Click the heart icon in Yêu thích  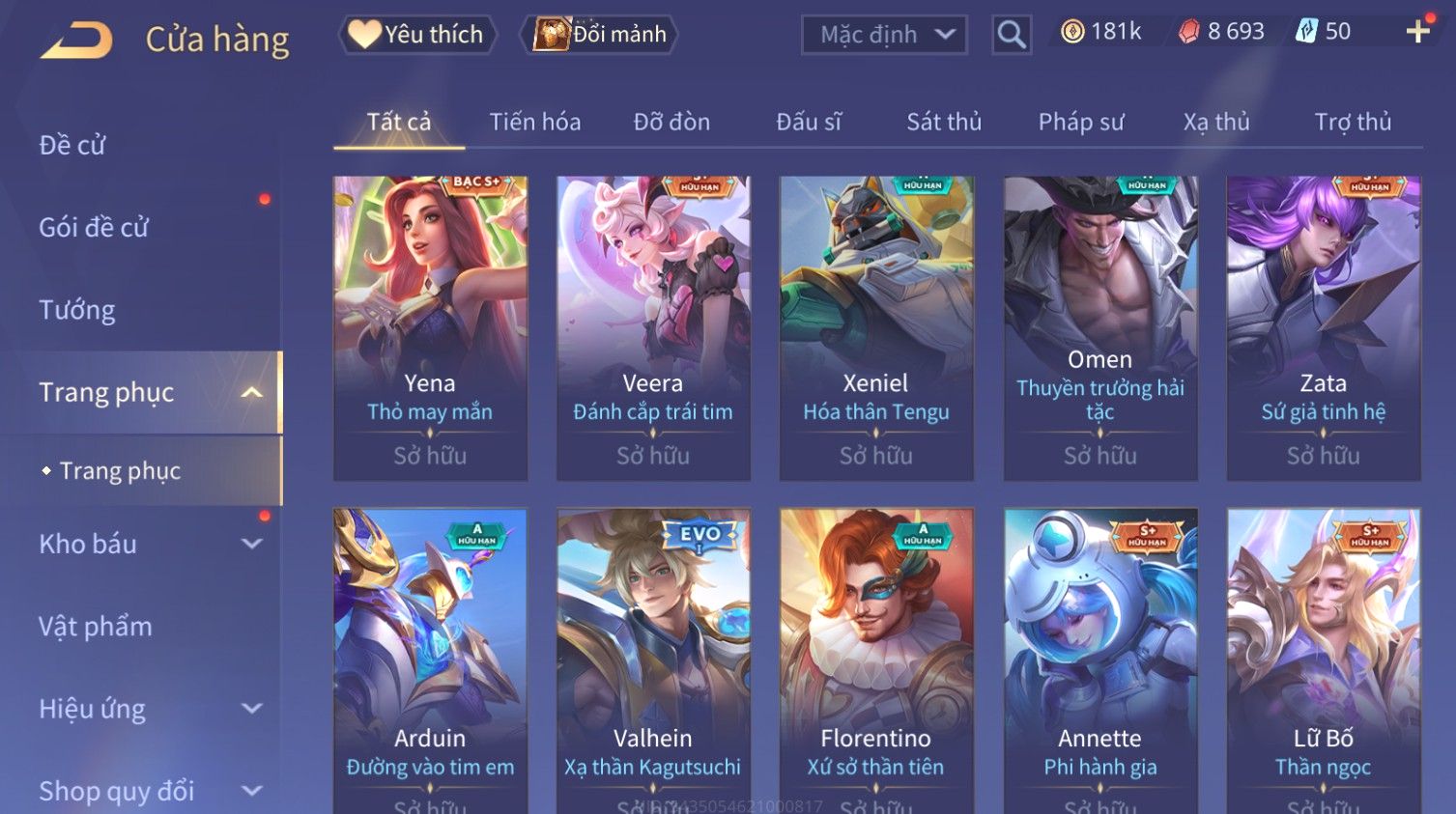tap(364, 34)
